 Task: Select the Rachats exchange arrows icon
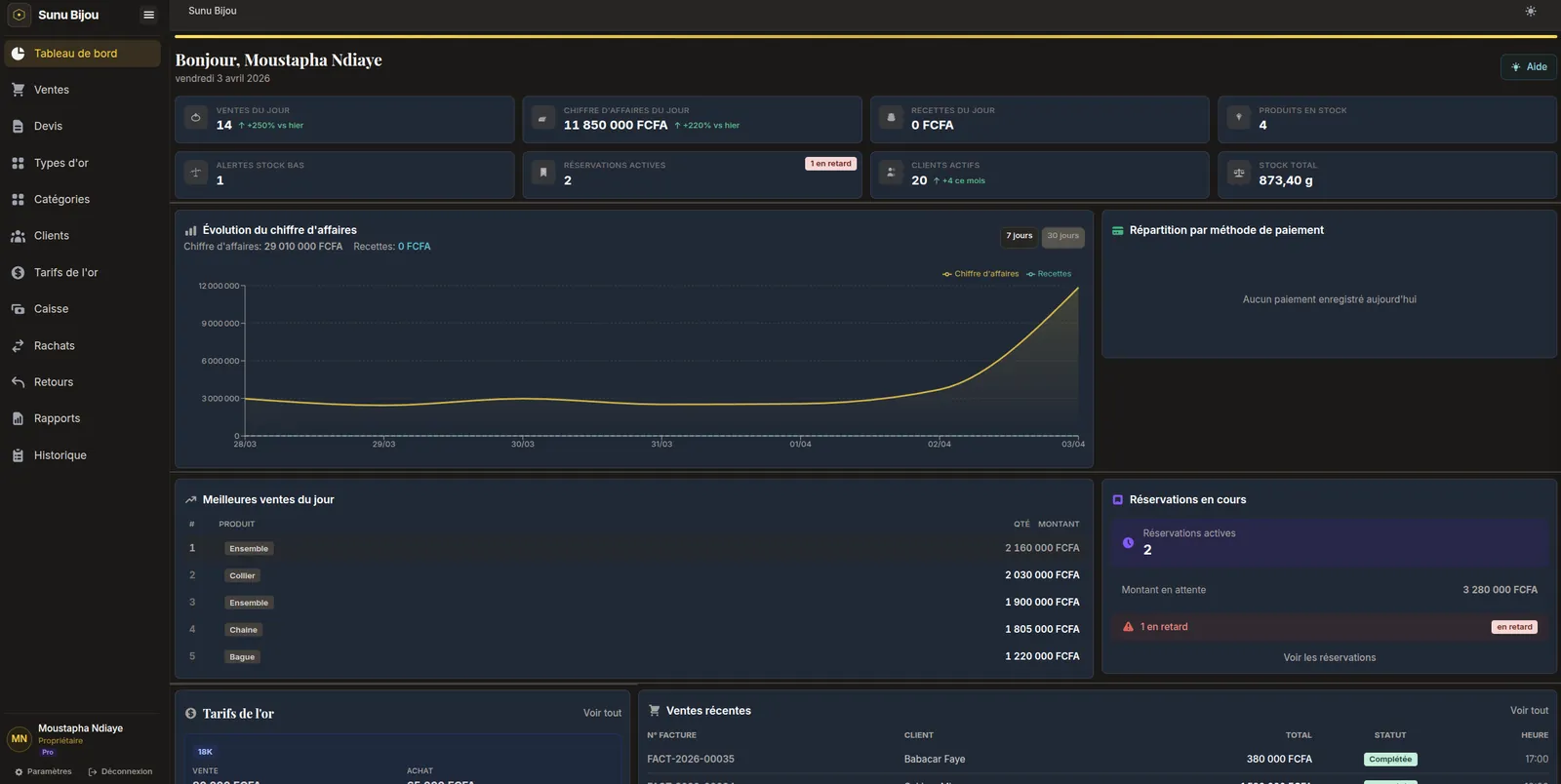click(18, 346)
